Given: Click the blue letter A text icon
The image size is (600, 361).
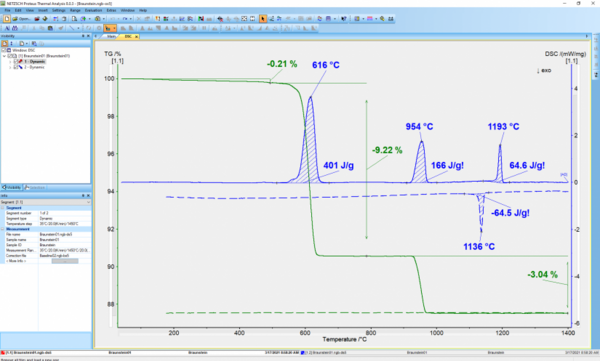Looking at the screenshot, I should pyautogui.click(x=7, y=28).
